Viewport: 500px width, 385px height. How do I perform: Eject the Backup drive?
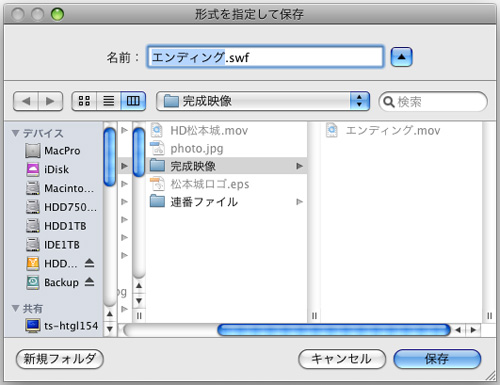(89, 282)
